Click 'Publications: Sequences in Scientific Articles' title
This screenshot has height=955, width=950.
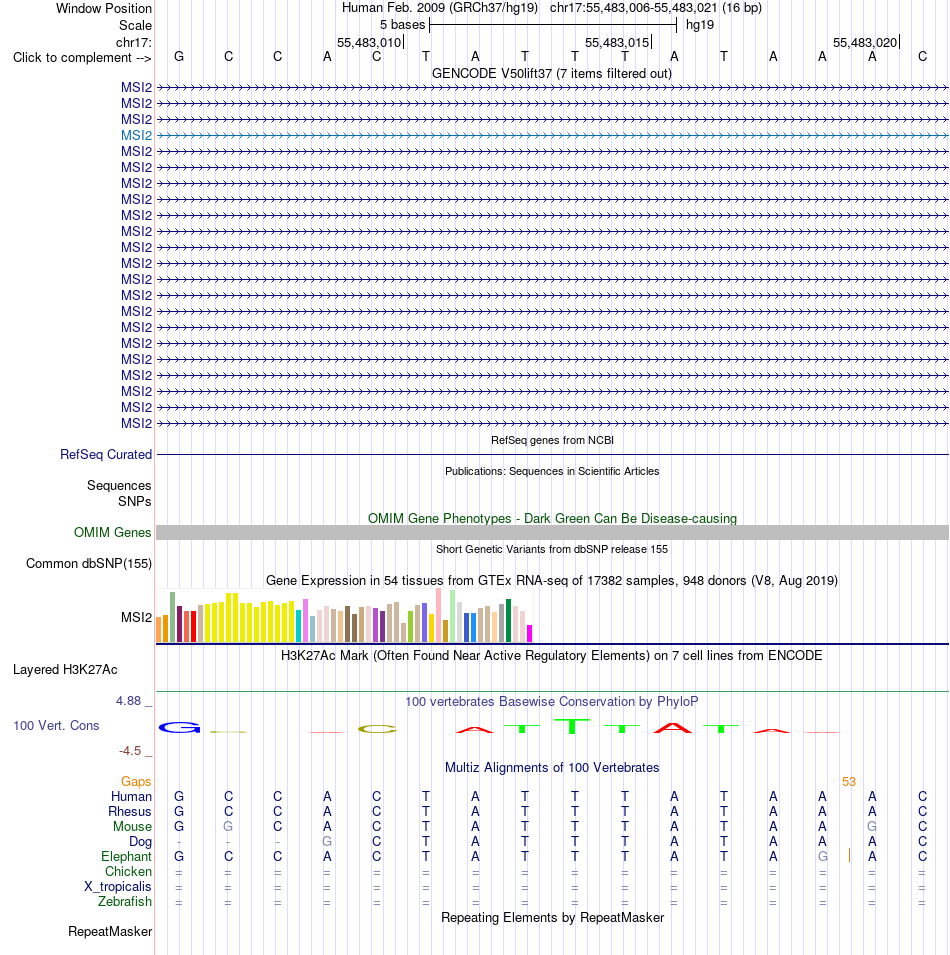(x=552, y=471)
